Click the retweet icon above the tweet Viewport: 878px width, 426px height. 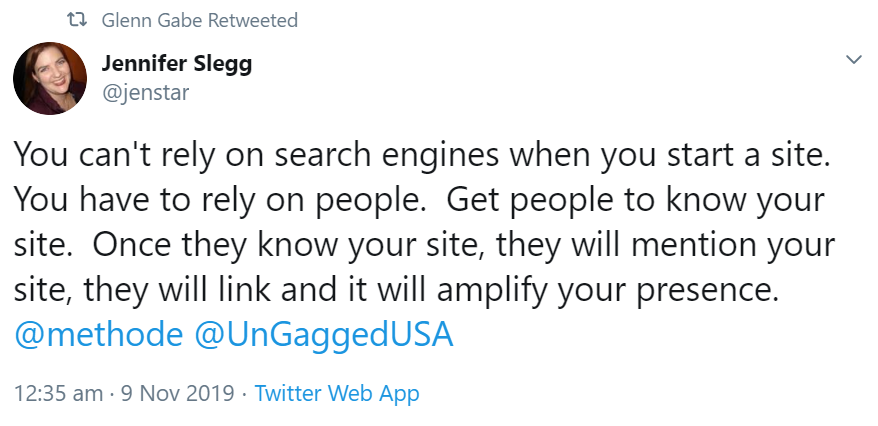pos(75,20)
